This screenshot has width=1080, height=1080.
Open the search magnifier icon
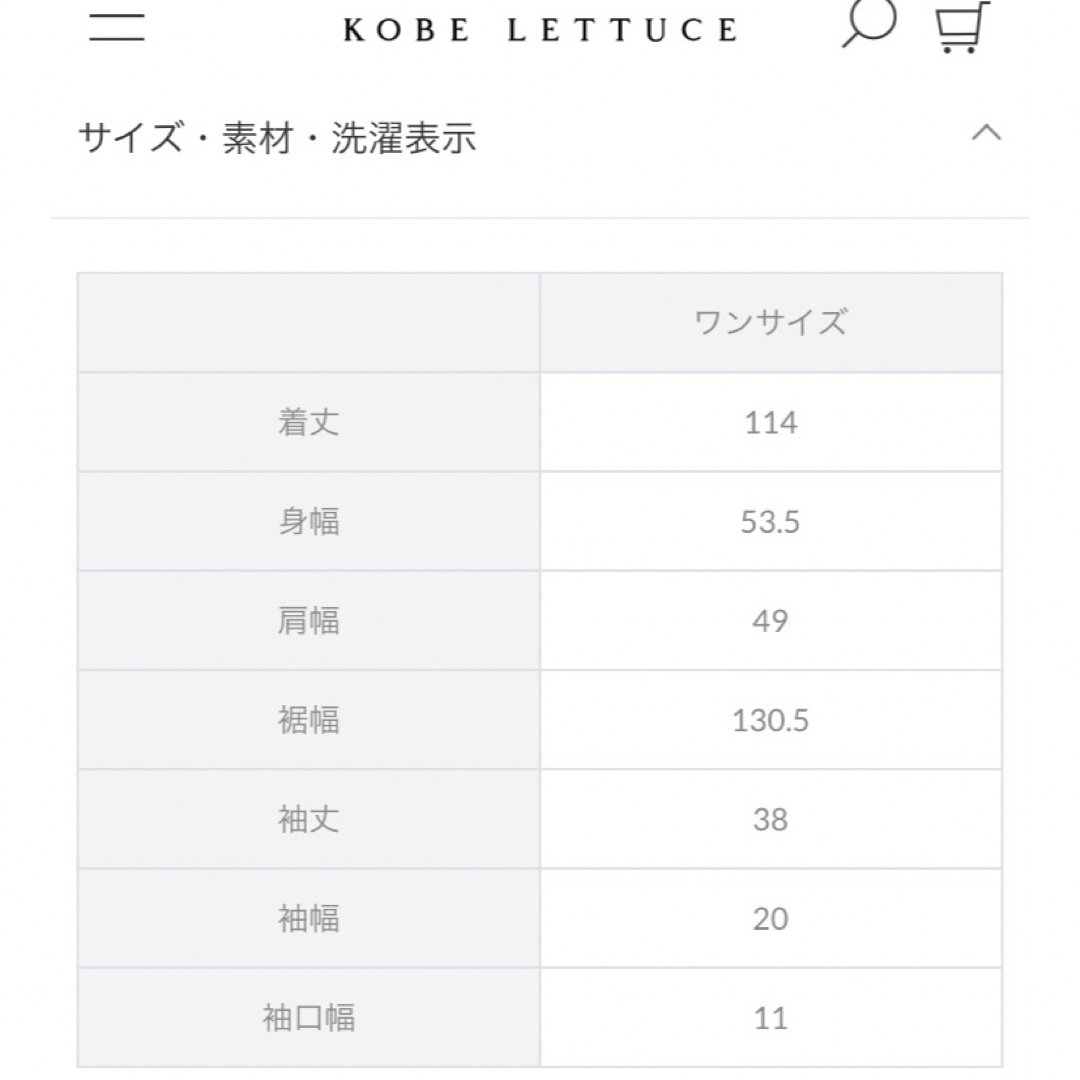[869, 22]
